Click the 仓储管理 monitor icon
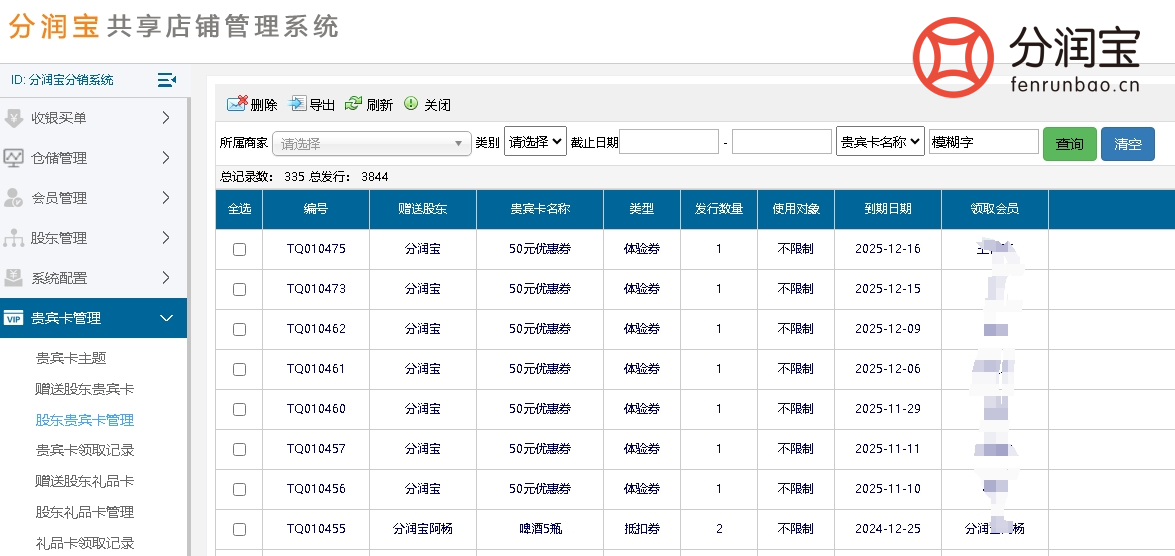1175x556 pixels. pyautogui.click(x=13, y=158)
